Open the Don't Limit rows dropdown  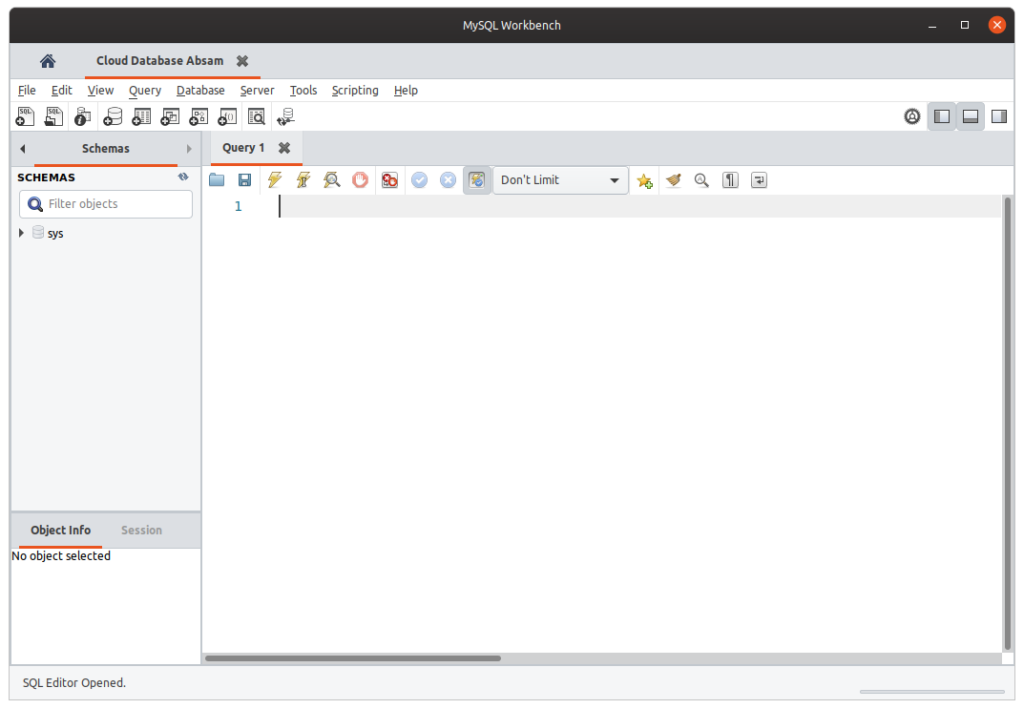click(560, 180)
